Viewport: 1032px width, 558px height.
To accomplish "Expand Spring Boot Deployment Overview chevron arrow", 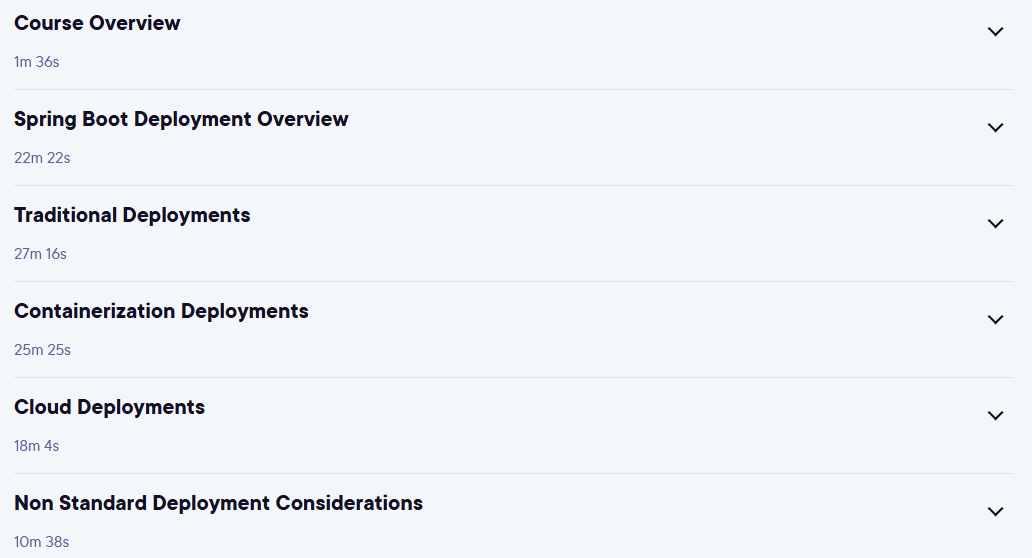I will [995, 128].
